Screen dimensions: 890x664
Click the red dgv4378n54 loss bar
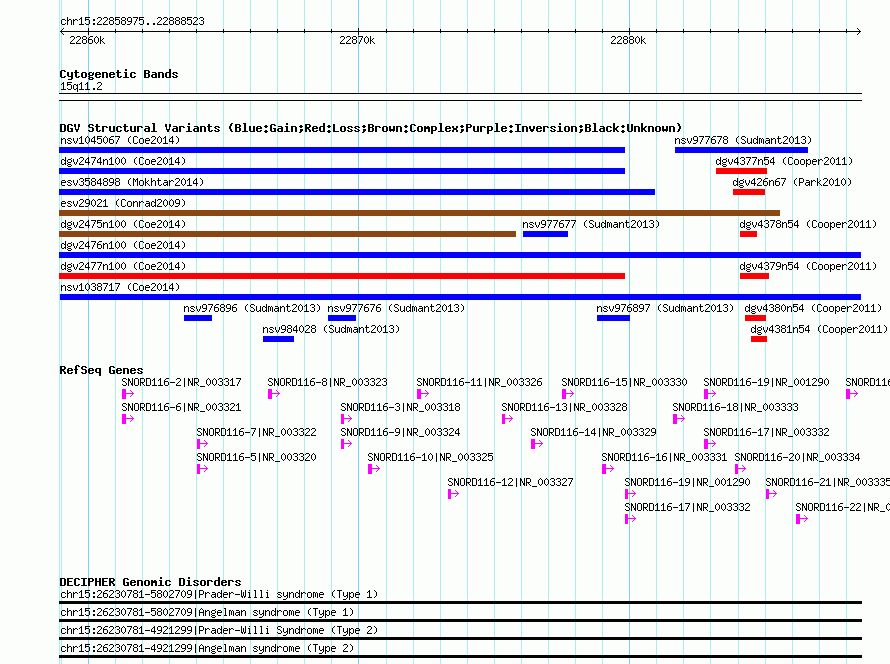pos(748,234)
